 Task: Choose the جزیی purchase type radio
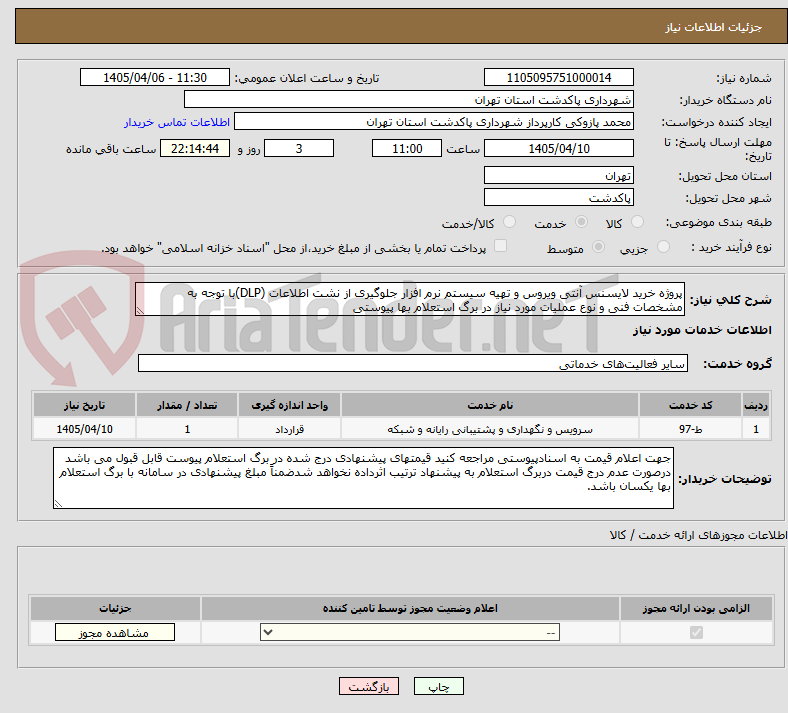coord(663,247)
